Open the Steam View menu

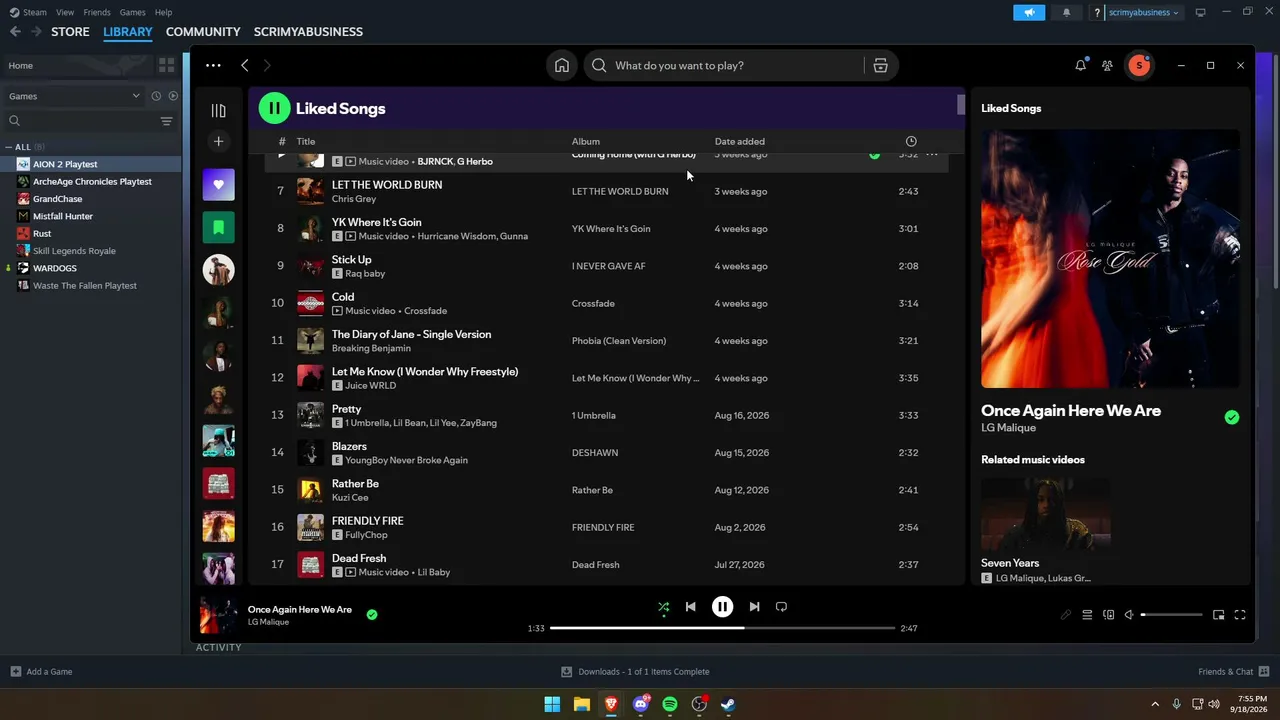[x=65, y=12]
